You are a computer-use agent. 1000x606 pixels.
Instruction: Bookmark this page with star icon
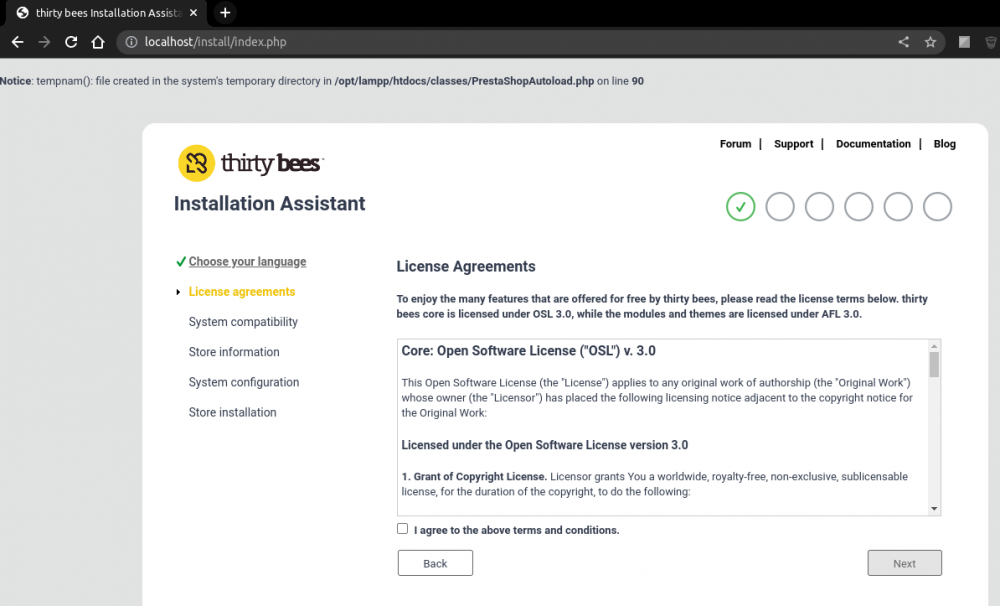coord(930,42)
